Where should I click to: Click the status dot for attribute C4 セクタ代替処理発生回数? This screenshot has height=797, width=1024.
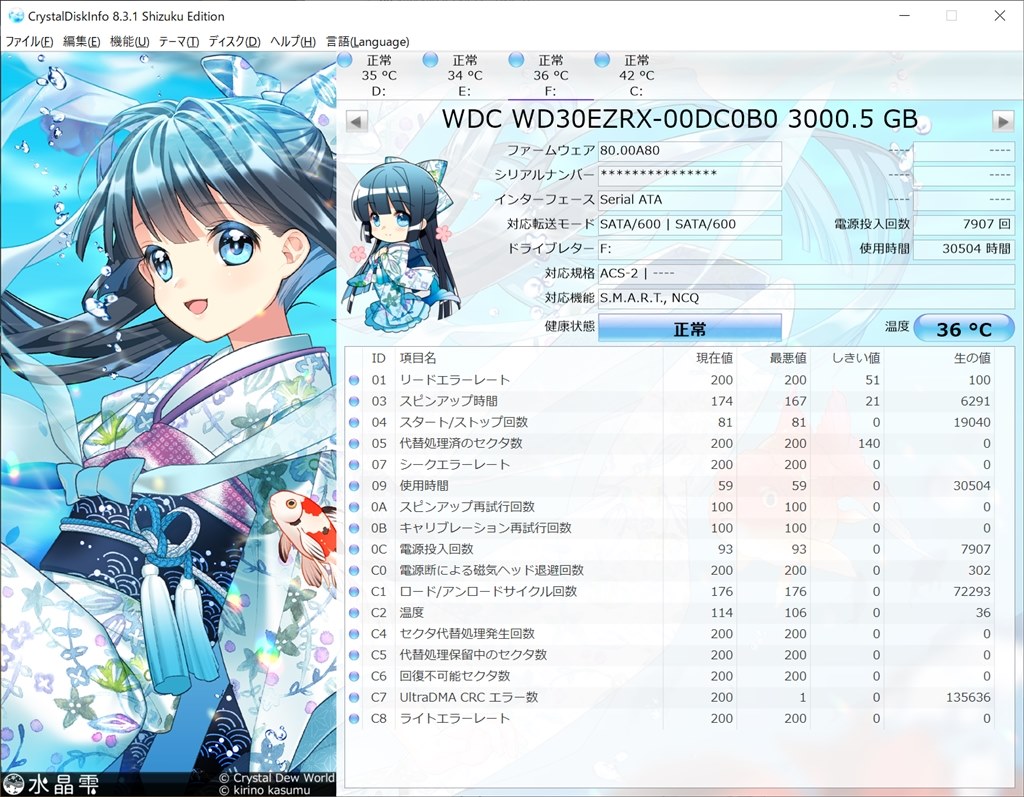(354, 634)
